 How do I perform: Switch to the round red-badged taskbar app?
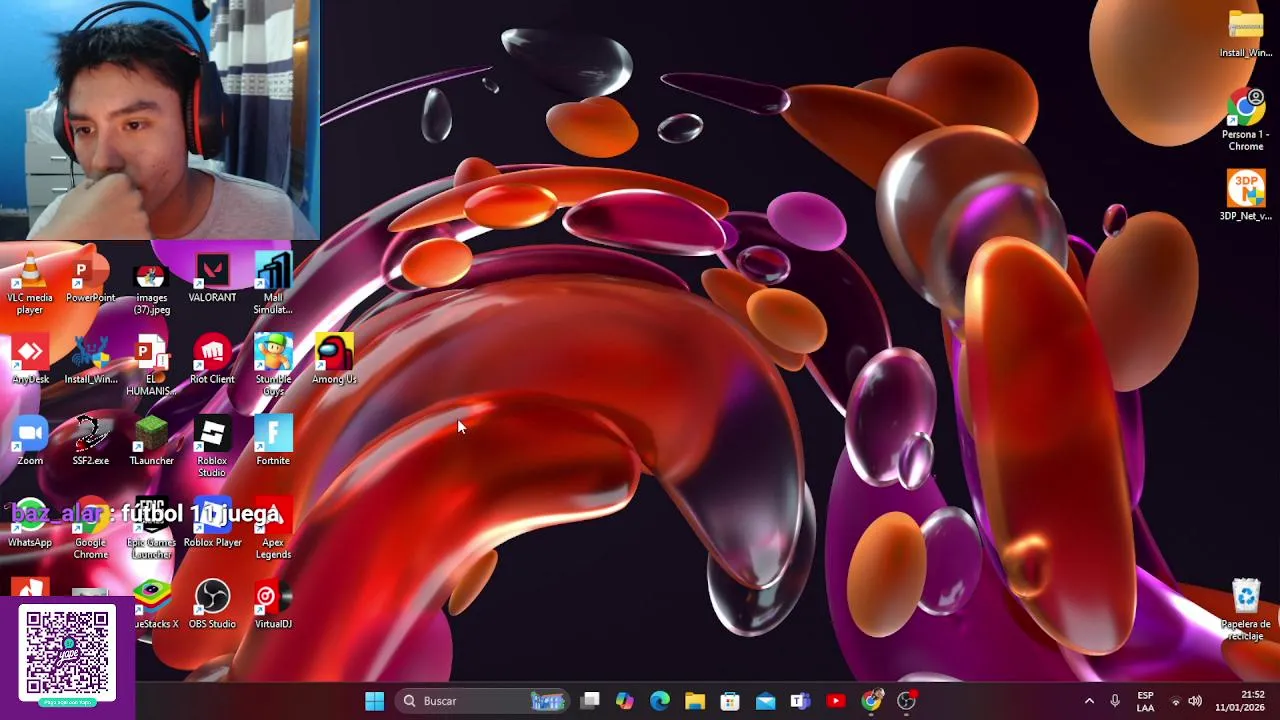907,701
